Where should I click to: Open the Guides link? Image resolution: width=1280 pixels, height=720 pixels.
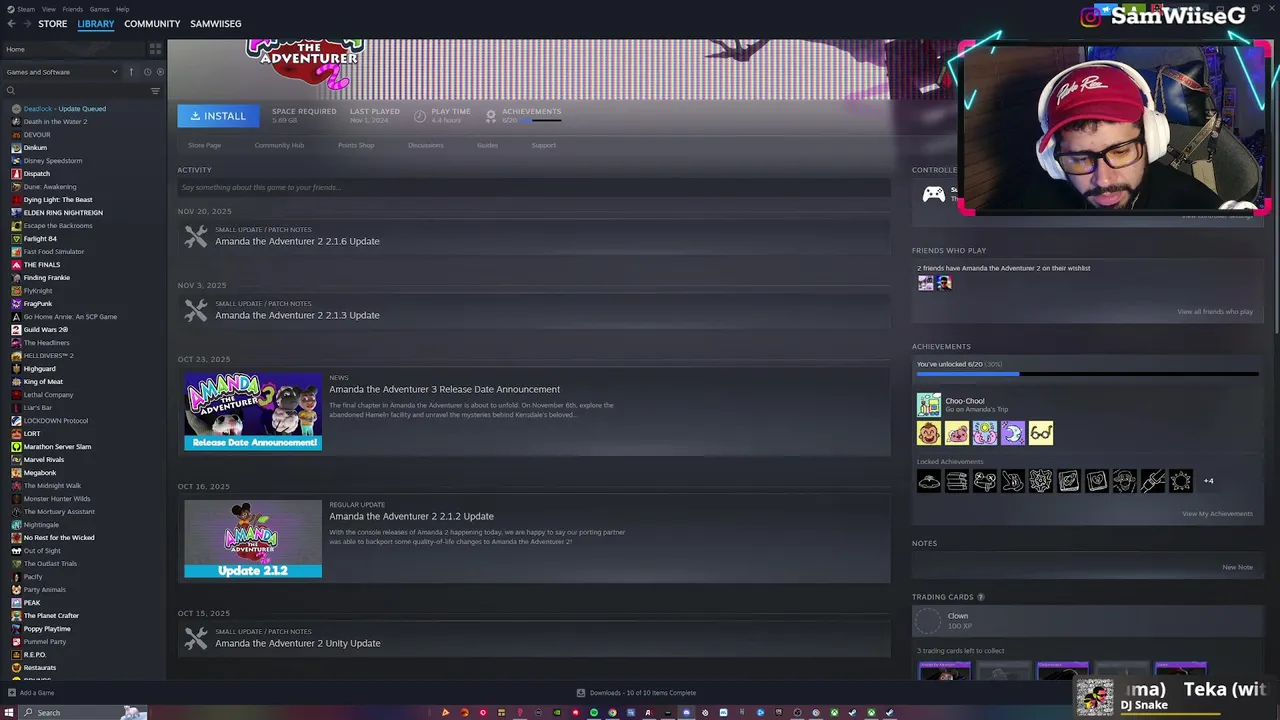[487, 145]
